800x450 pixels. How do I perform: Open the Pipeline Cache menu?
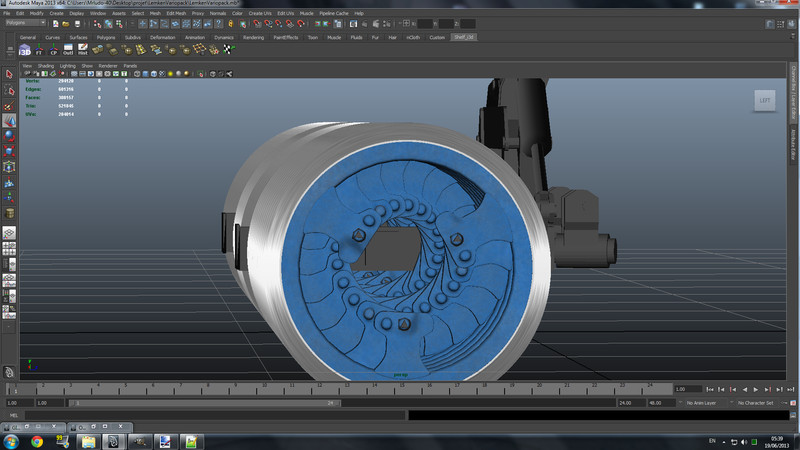pyautogui.click(x=334, y=13)
